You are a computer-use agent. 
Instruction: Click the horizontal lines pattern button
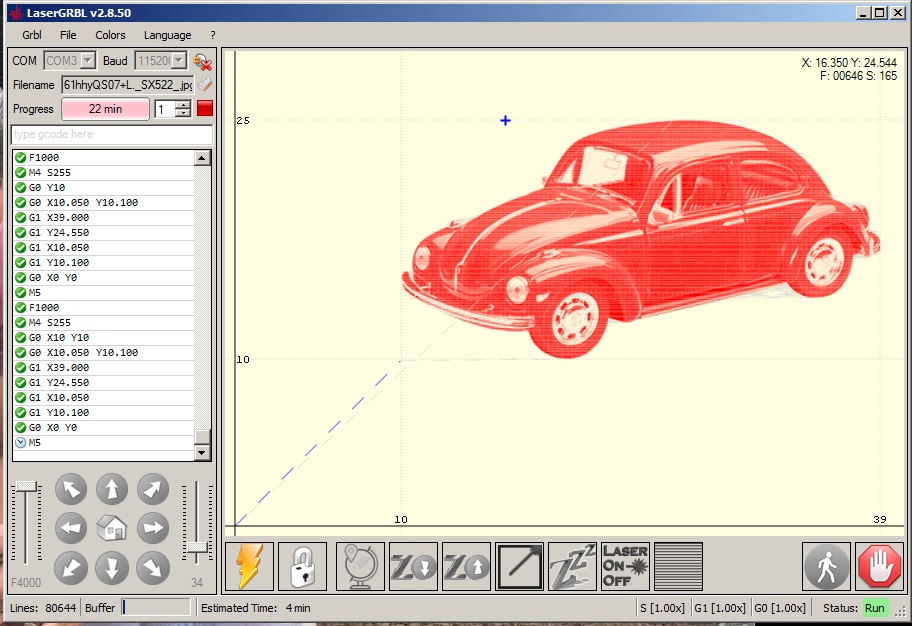[x=678, y=567]
